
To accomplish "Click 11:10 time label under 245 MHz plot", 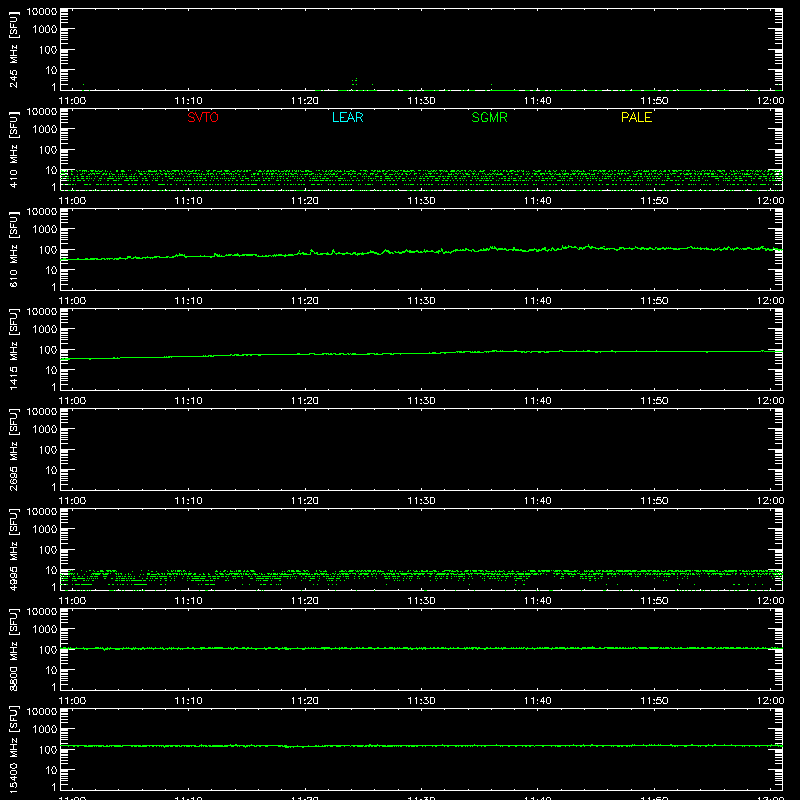I will (188, 101).
